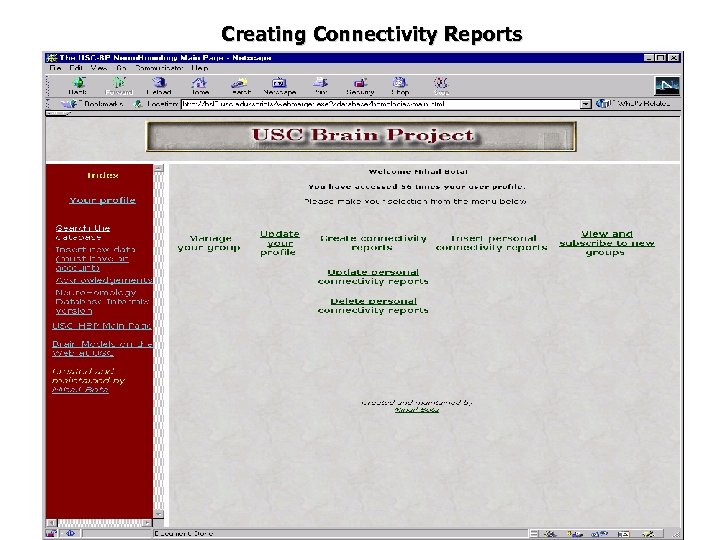Click the Manage your group link
720x540 pixels.
[209, 243]
